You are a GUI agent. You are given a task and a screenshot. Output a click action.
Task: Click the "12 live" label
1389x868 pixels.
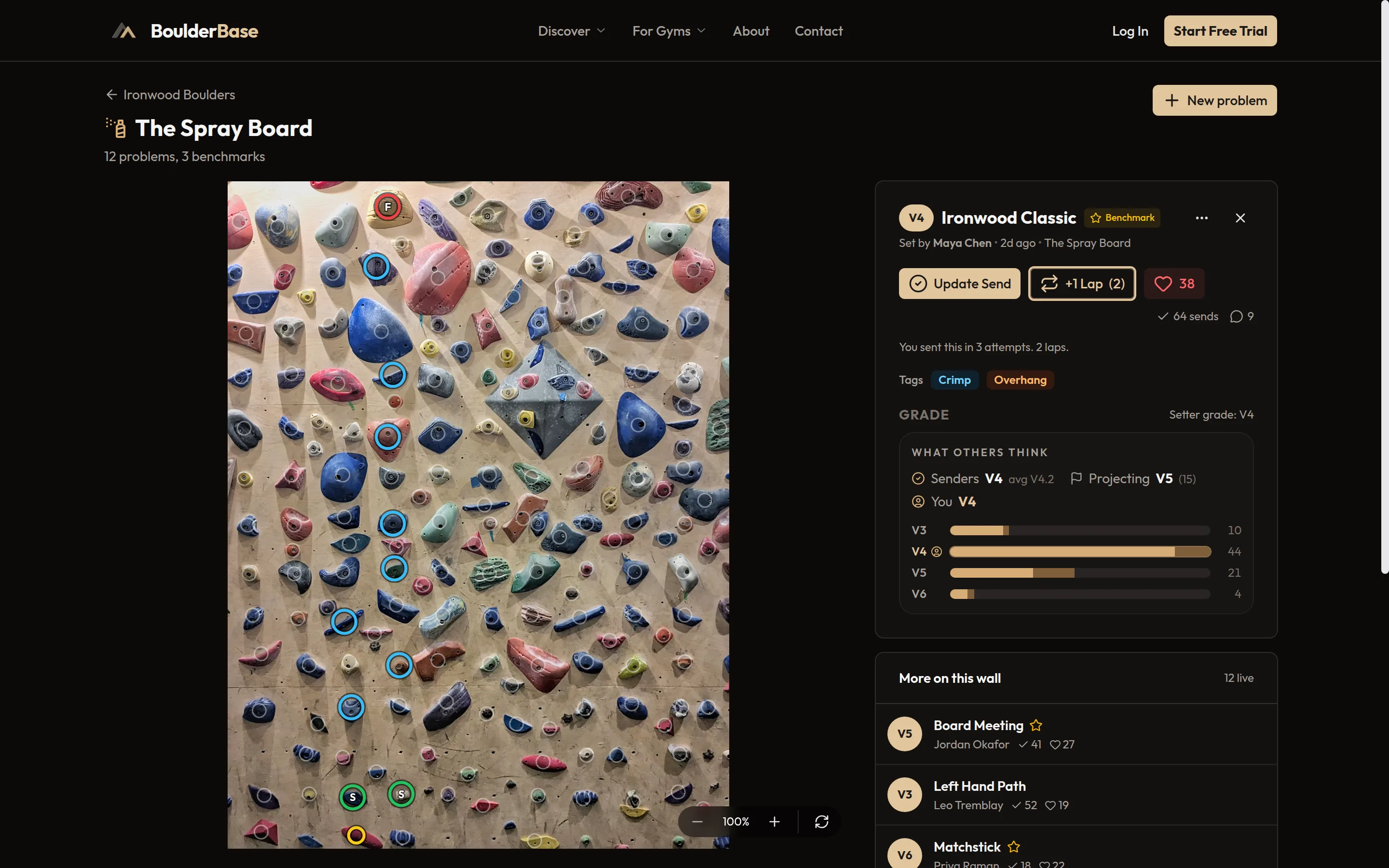pos(1239,678)
